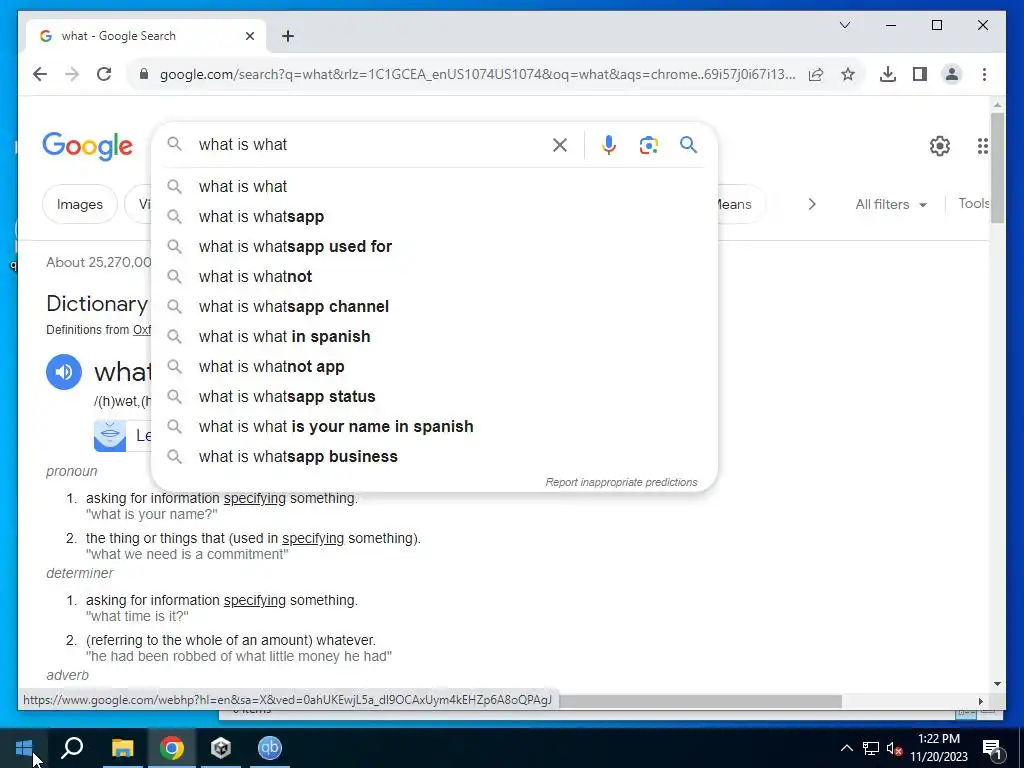This screenshot has width=1024, height=768.
Task: Open File Explorer from taskbar
Action: pos(122,747)
